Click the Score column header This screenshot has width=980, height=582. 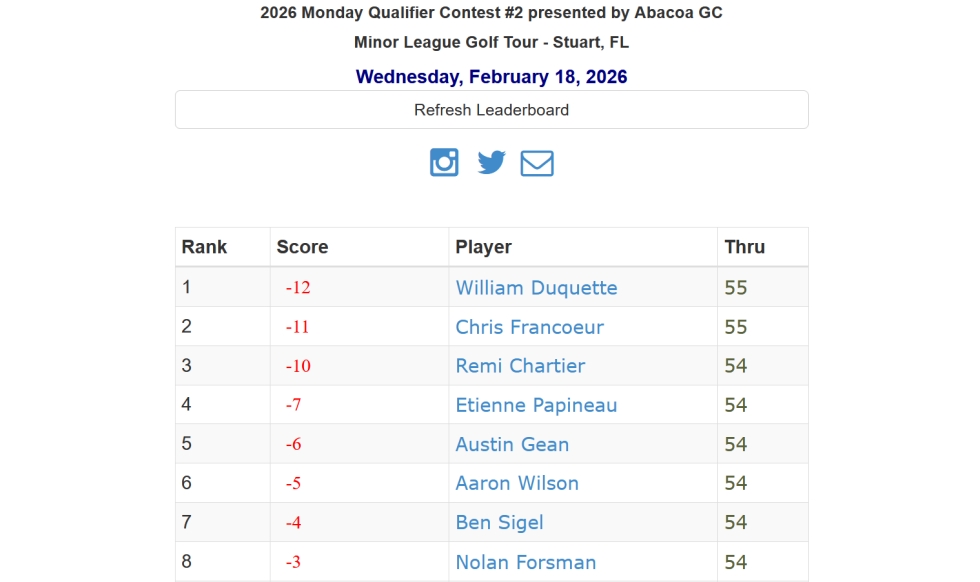coord(302,246)
